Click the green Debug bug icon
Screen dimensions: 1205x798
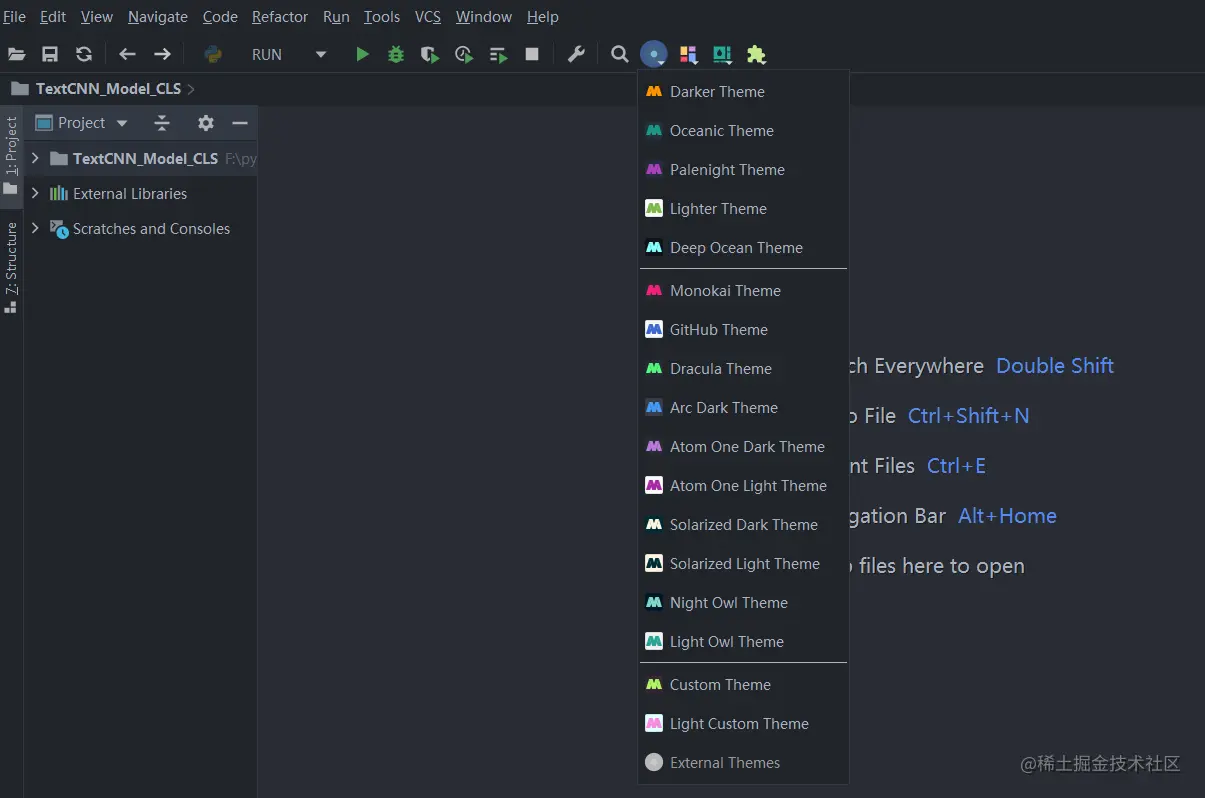(x=396, y=54)
